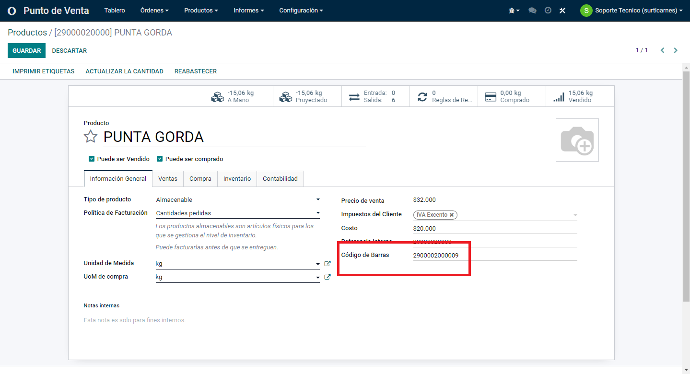
Task: Expand the Órdenes menu
Action: point(154,11)
